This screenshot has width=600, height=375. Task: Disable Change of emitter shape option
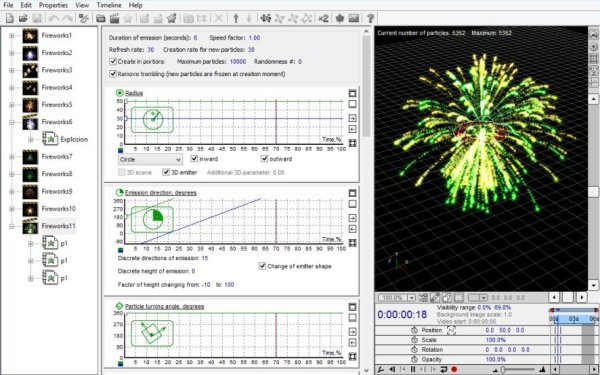(262, 266)
